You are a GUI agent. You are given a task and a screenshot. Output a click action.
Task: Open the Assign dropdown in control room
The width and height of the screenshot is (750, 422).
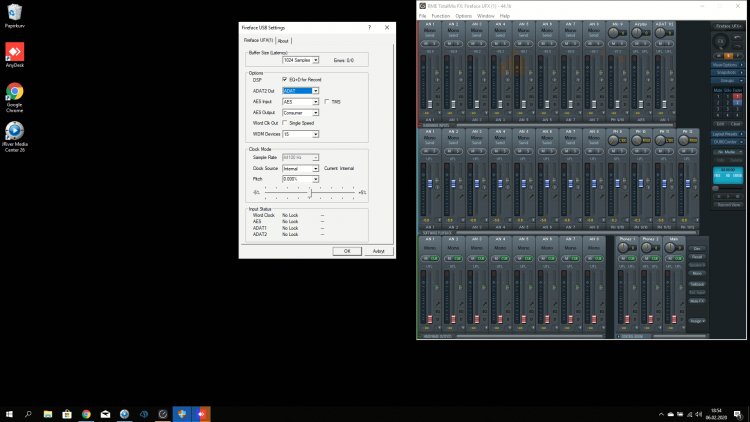tap(697, 321)
